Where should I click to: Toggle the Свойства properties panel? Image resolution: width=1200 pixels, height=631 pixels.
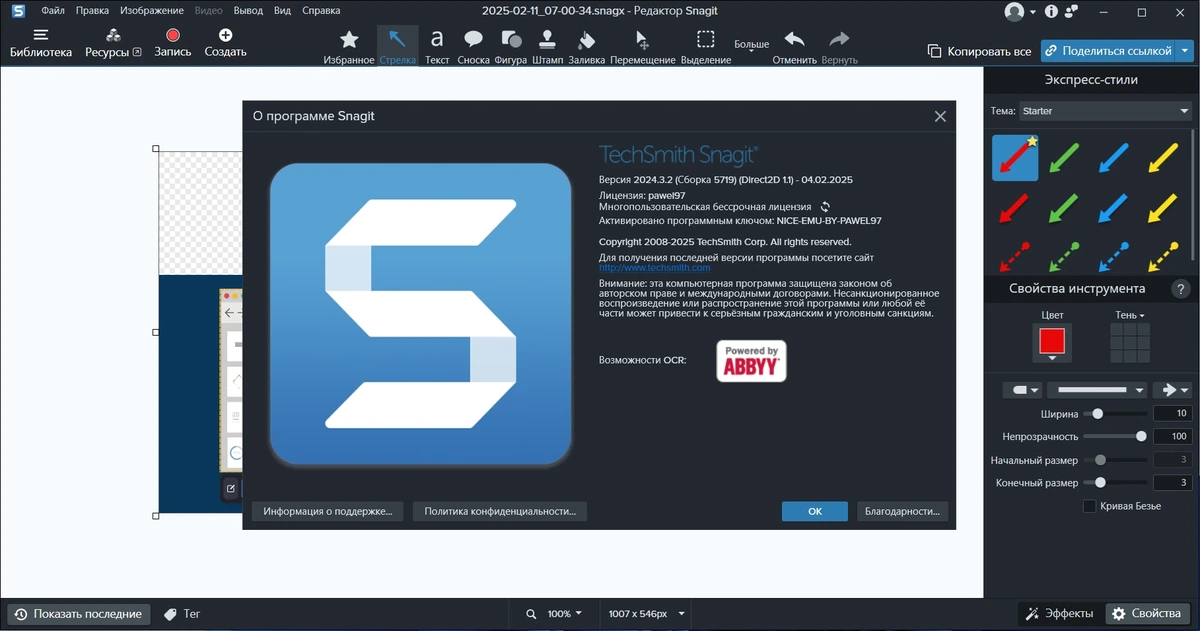pyautogui.click(x=1148, y=614)
